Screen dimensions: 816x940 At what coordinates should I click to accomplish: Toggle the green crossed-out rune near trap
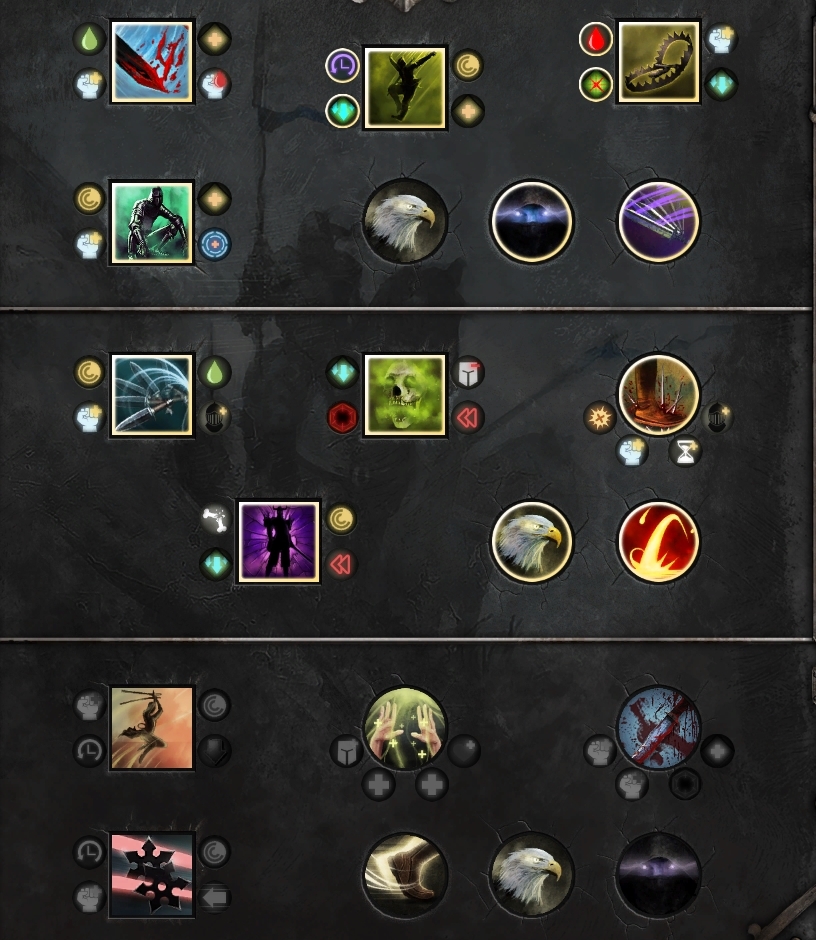pos(595,85)
